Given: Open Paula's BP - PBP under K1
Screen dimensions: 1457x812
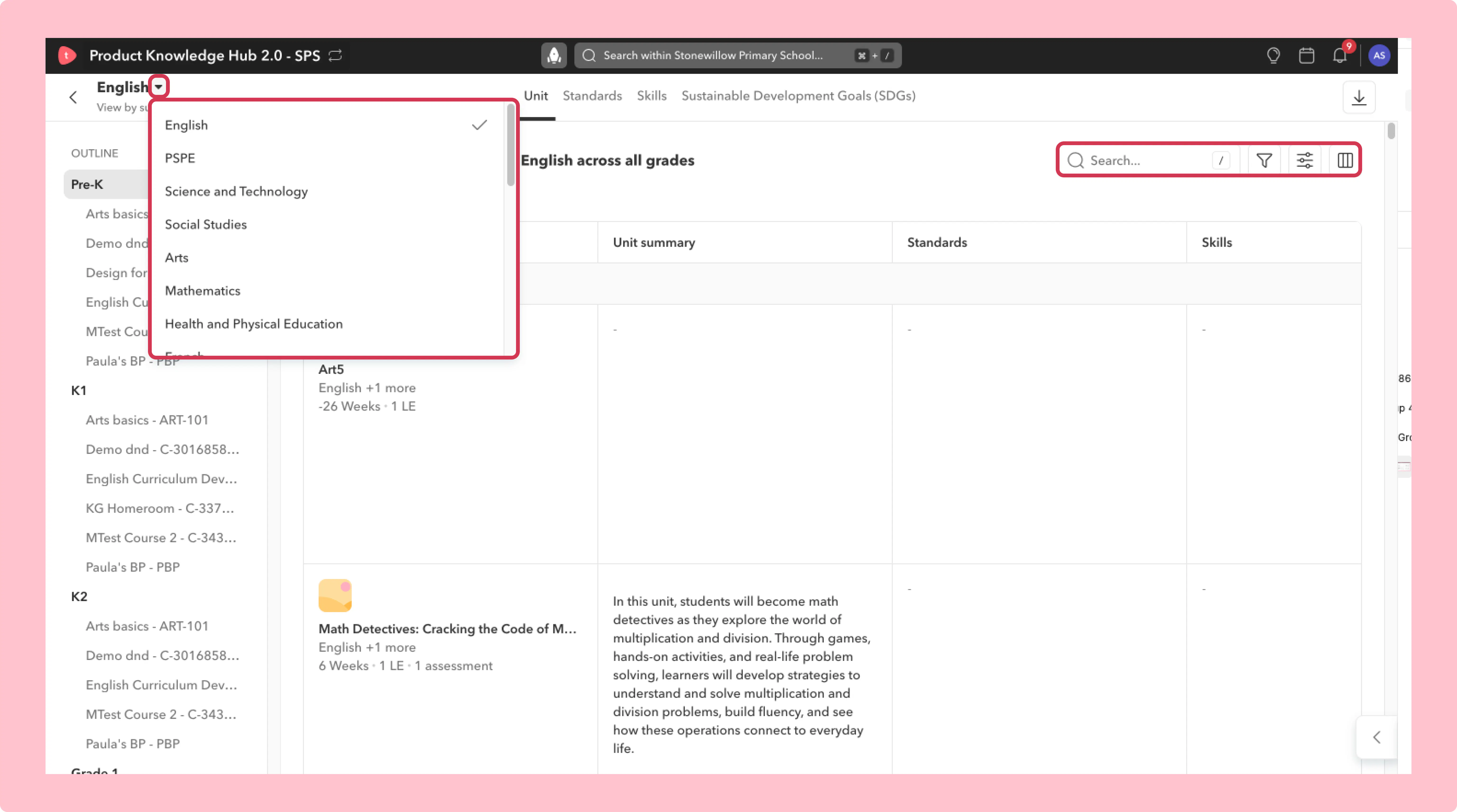Looking at the screenshot, I should click(133, 567).
